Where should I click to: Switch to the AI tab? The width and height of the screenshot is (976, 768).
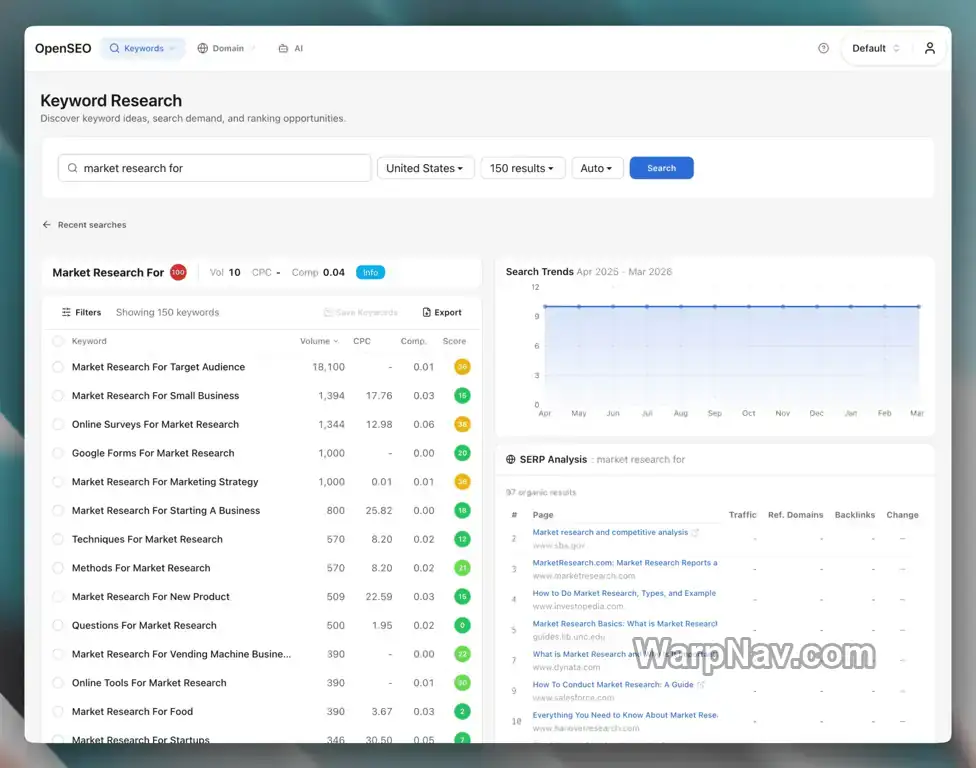click(291, 48)
